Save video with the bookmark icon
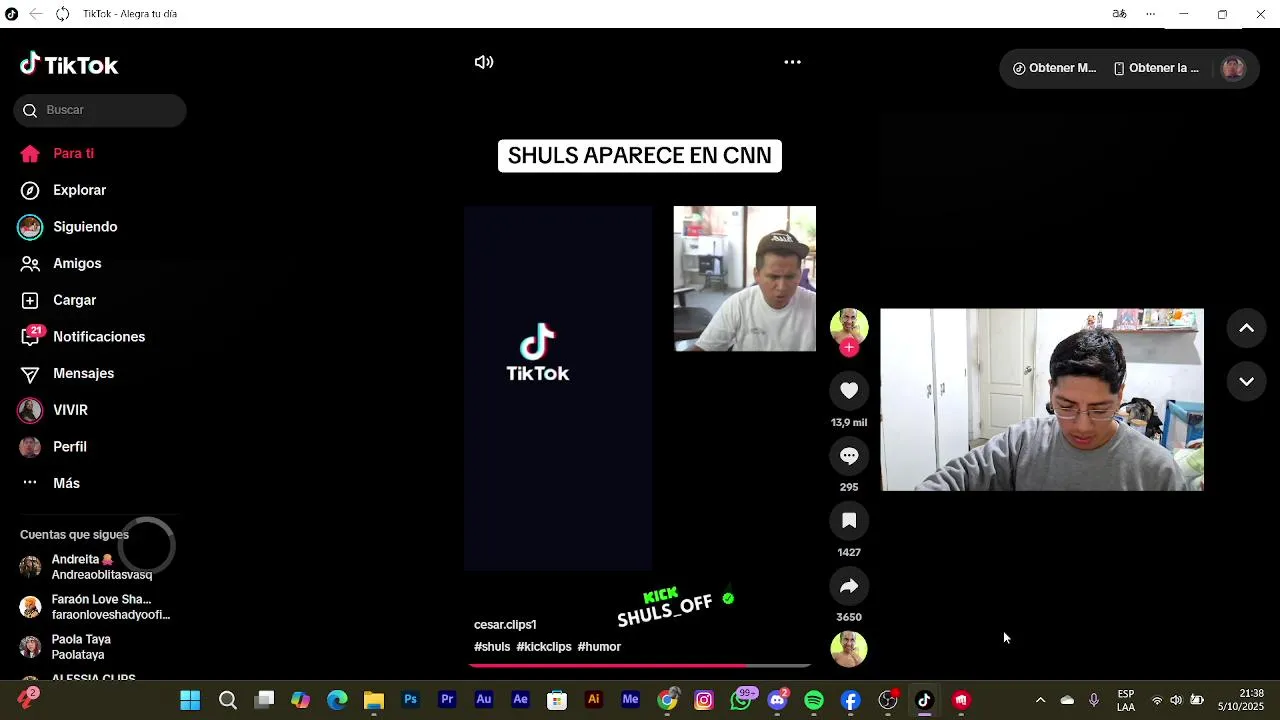 (x=849, y=521)
